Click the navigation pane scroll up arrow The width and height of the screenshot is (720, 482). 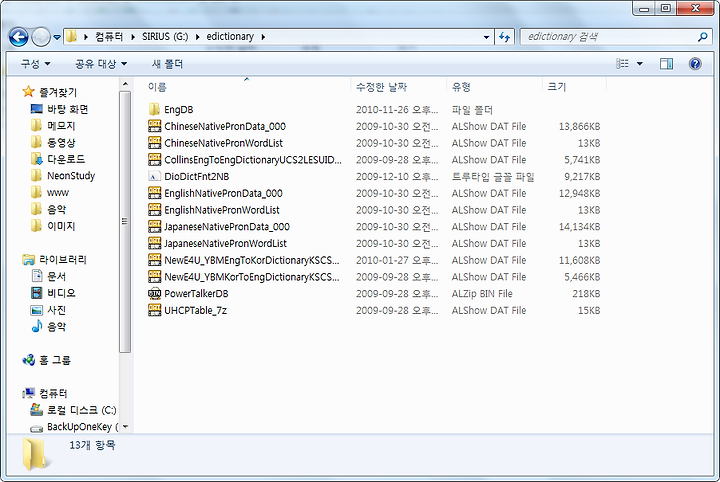(x=125, y=84)
